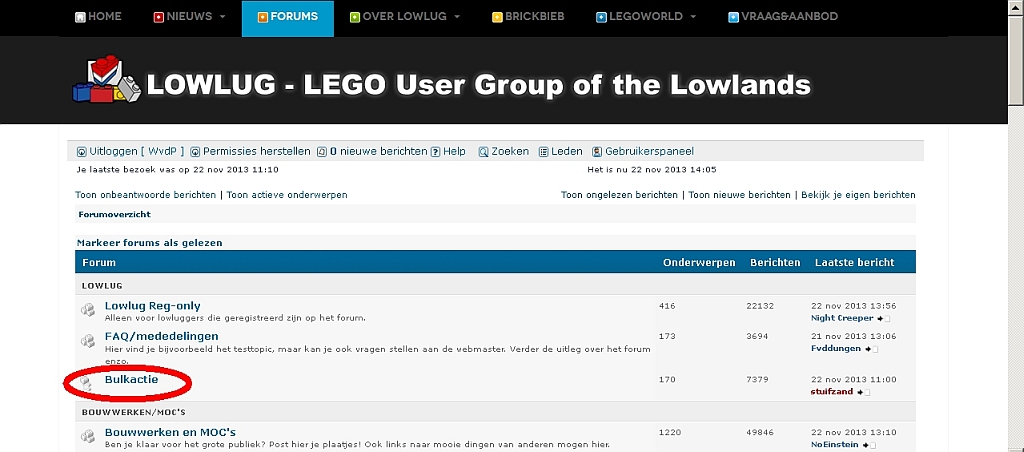Click the nieuwe berichten icon
Screen dimensions: 1024x452
tap(322, 152)
